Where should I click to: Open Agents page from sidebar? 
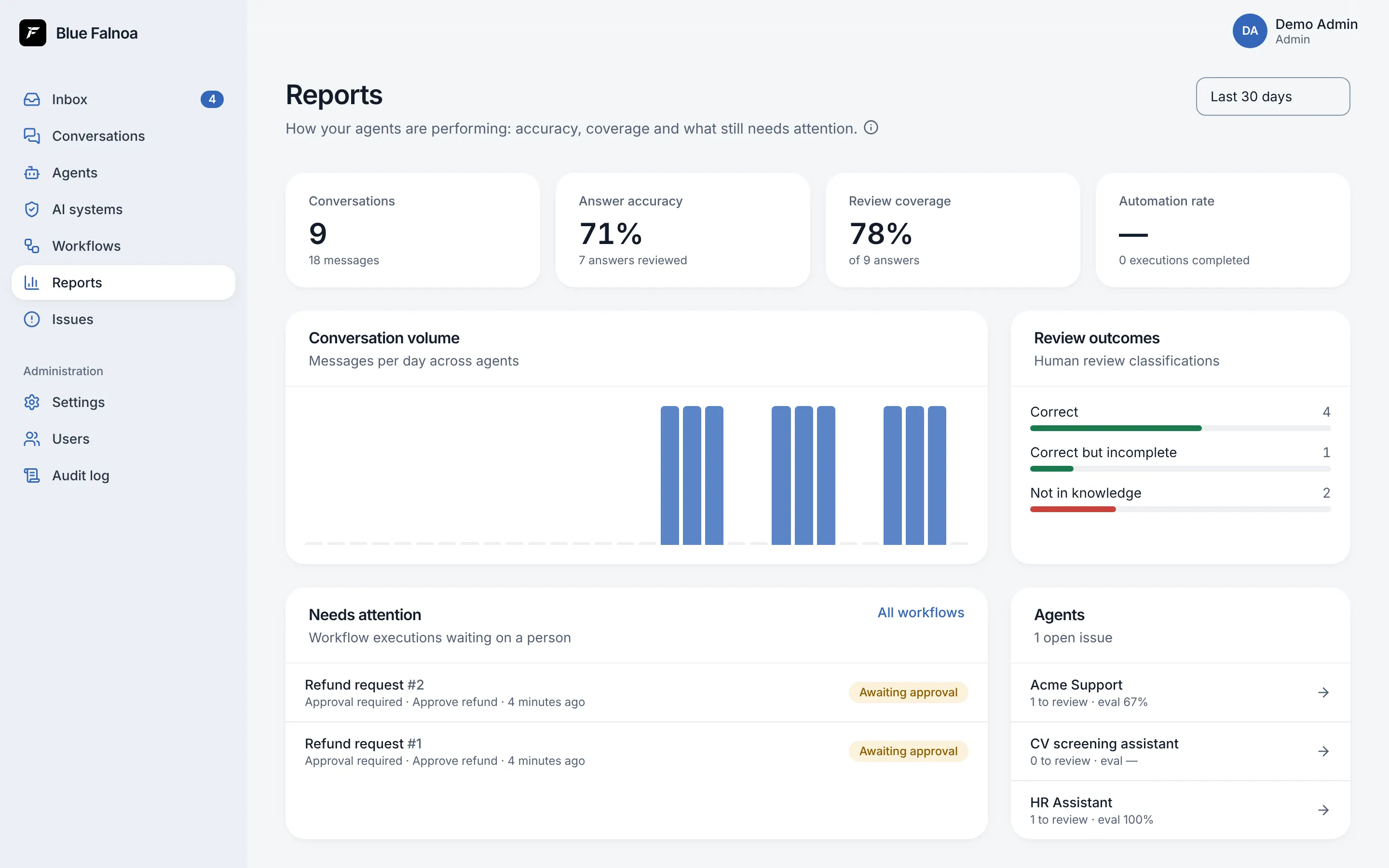(123, 173)
